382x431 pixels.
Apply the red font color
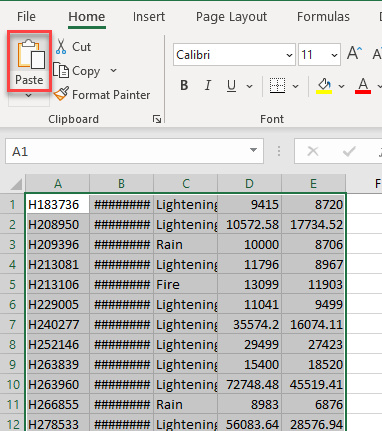pyautogui.click(x=363, y=86)
